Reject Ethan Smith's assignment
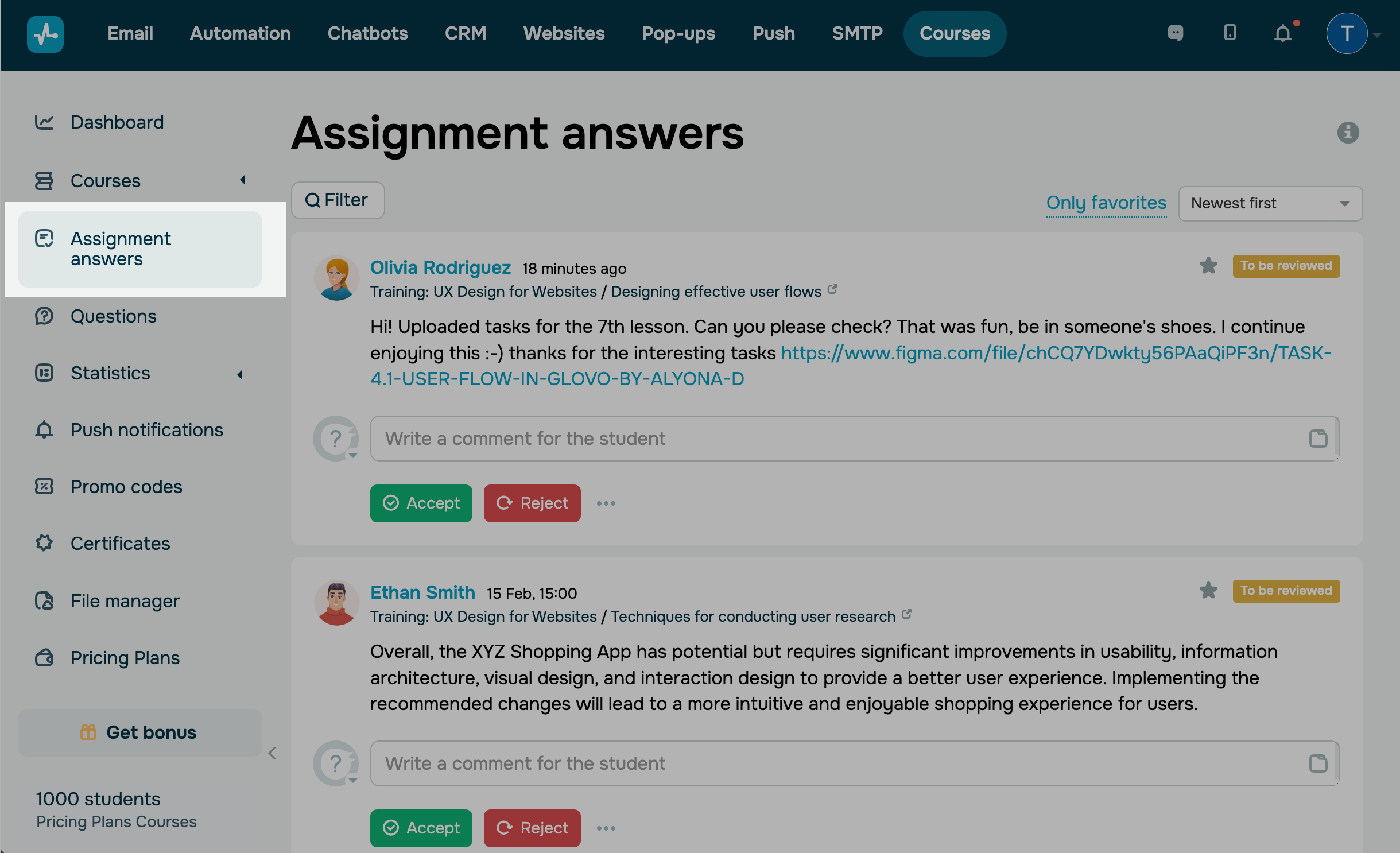1400x853 pixels. [x=532, y=828]
